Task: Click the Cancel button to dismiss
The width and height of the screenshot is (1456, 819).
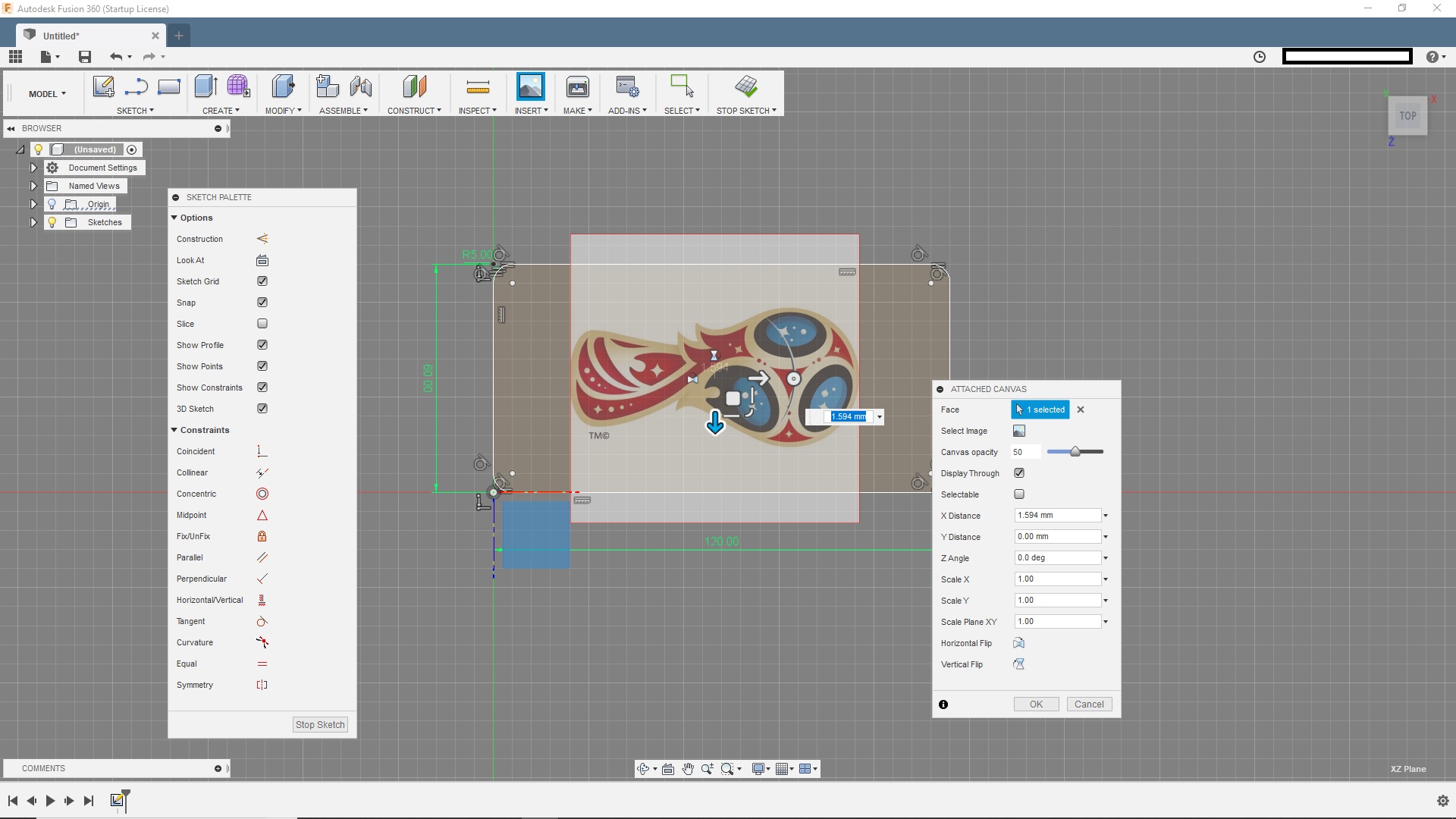Action: [1089, 704]
